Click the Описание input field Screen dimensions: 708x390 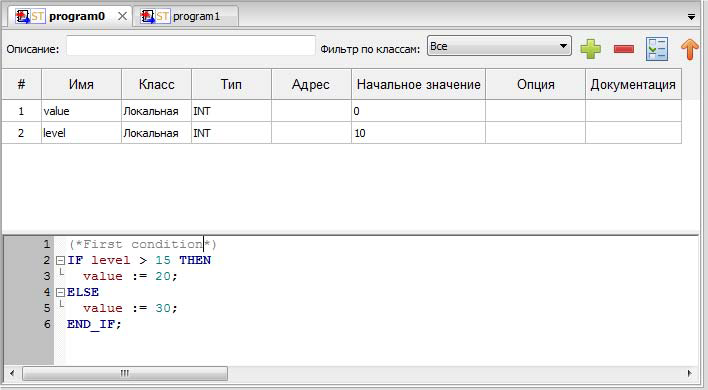191,46
